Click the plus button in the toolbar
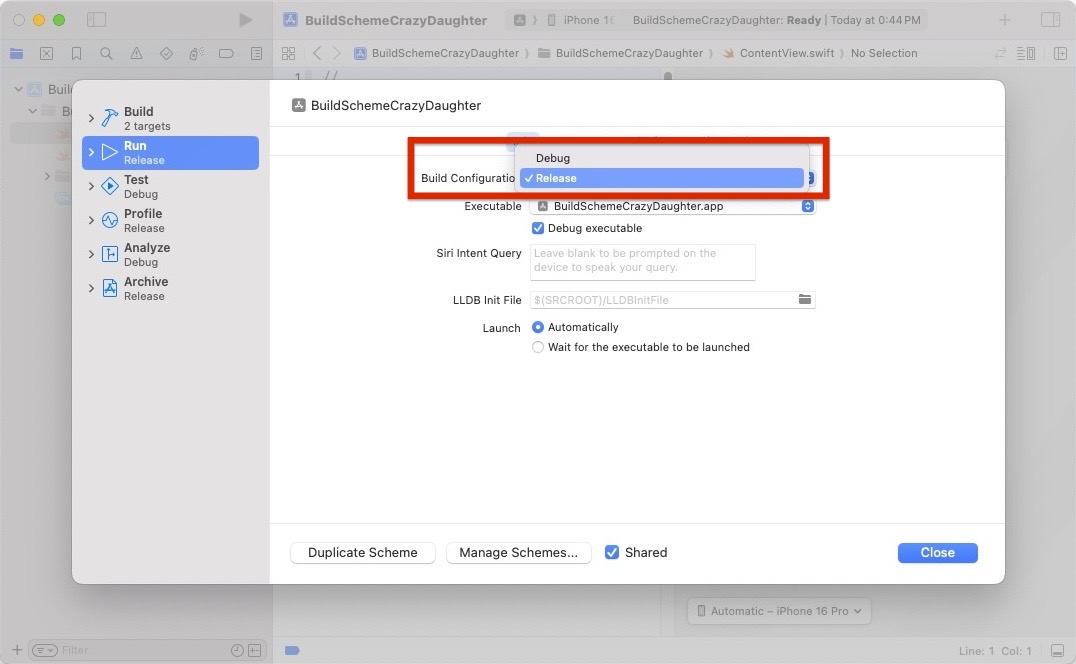This screenshot has height=664, width=1076. tap(1005, 20)
